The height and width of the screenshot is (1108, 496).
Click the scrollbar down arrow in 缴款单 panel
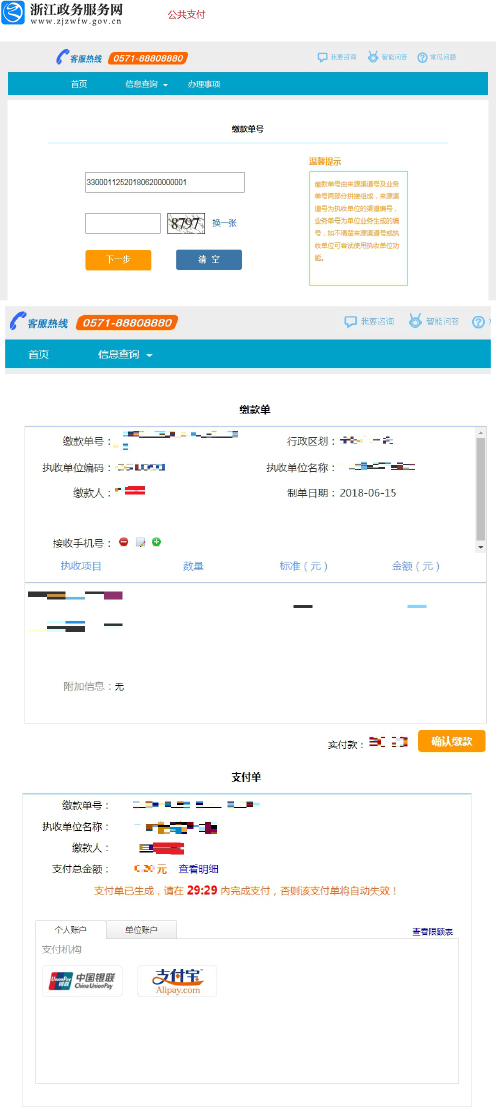(x=480, y=547)
